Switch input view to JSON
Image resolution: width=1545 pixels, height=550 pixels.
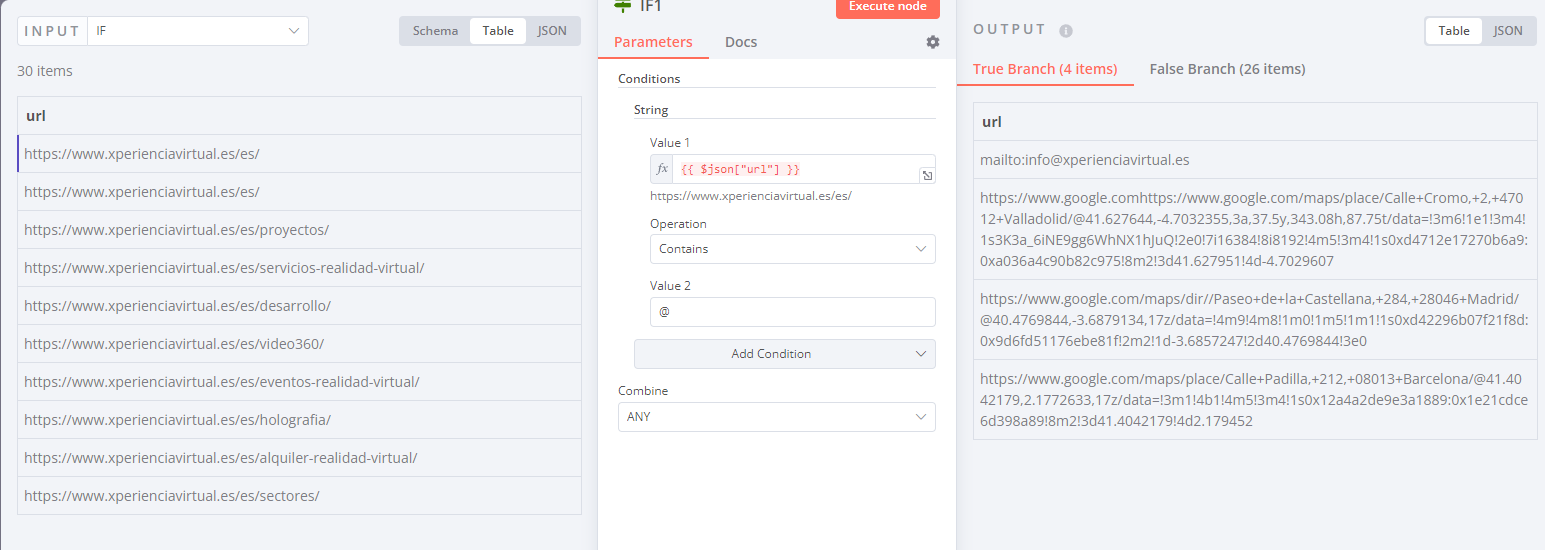[x=552, y=31]
